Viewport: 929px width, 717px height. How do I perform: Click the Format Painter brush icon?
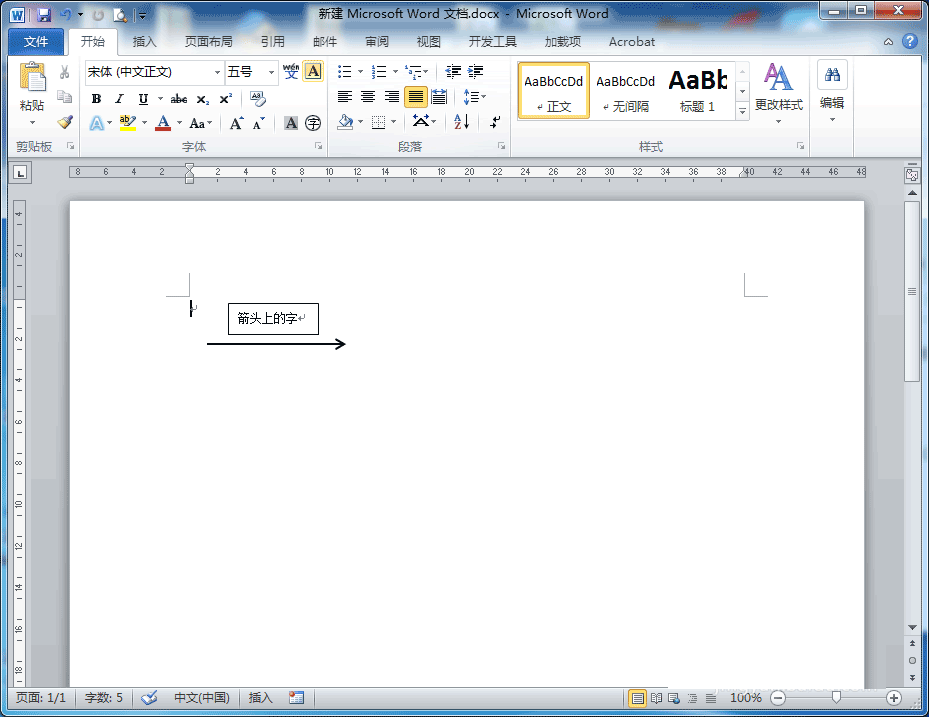[65, 122]
